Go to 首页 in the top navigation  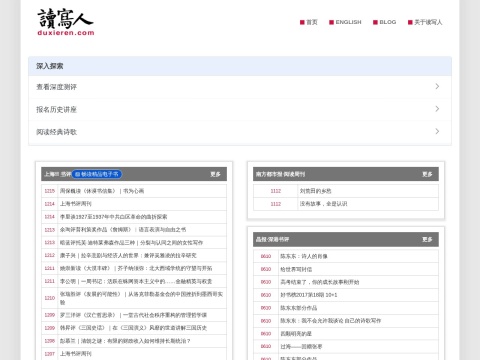[x=309, y=22]
